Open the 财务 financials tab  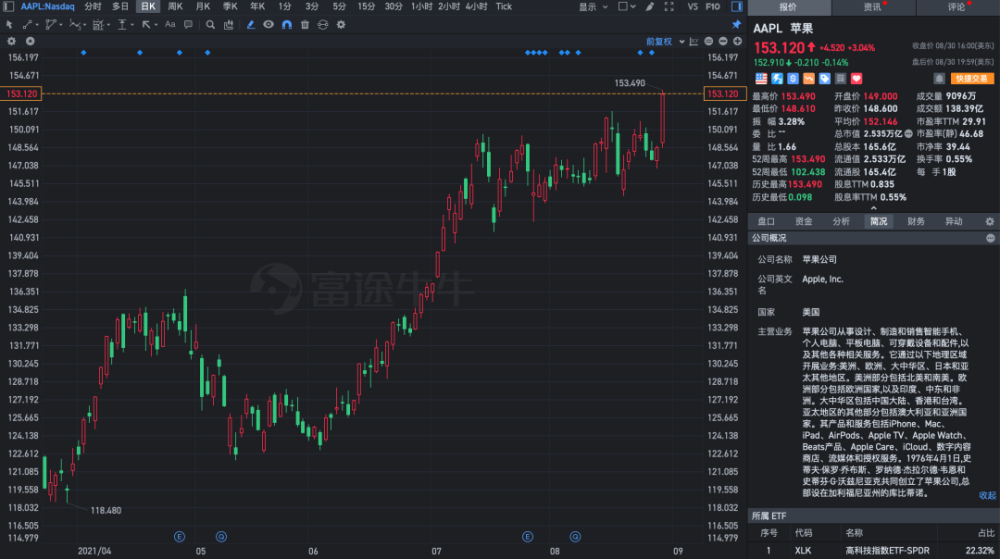click(x=916, y=221)
